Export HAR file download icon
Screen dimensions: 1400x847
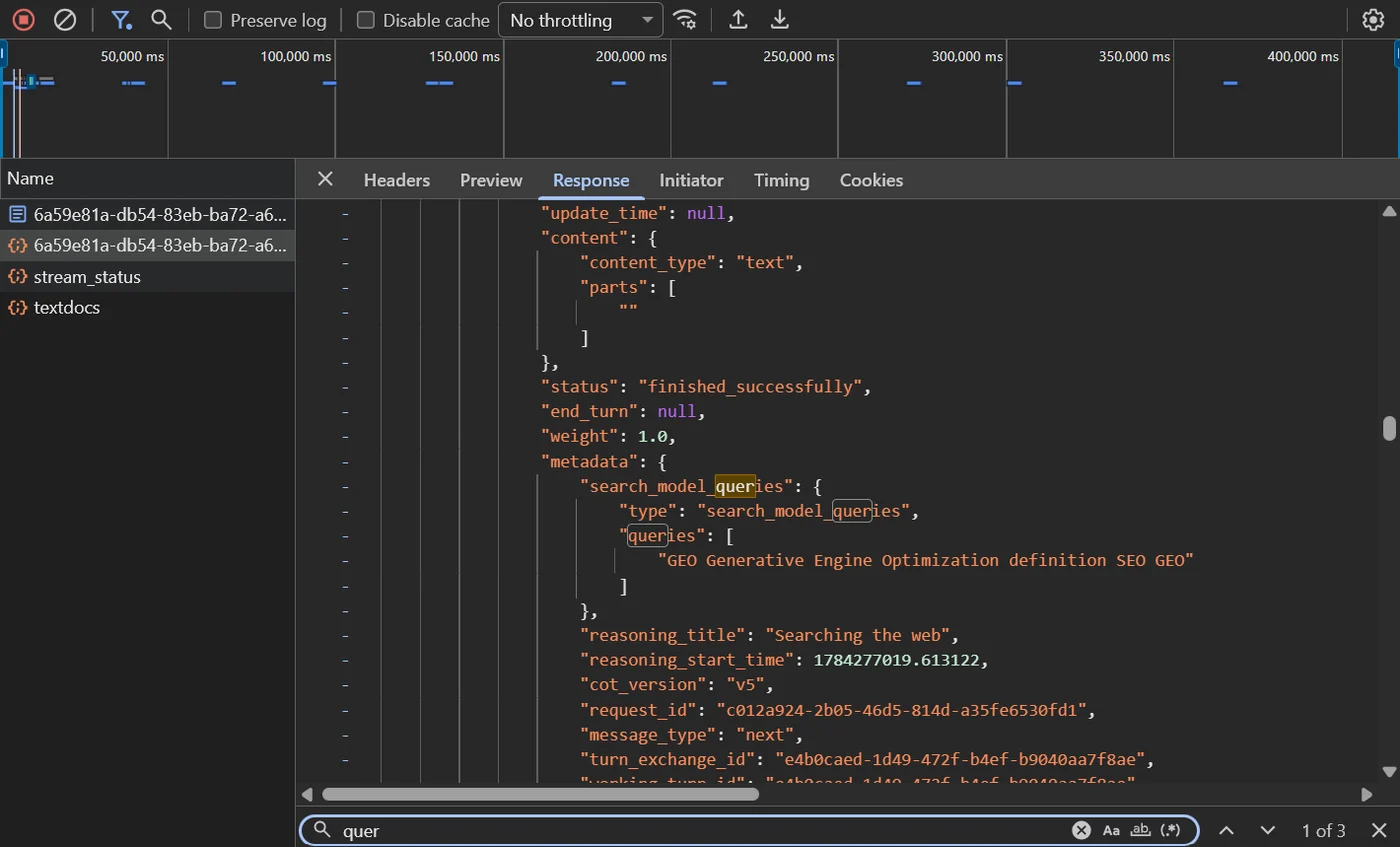click(x=780, y=20)
